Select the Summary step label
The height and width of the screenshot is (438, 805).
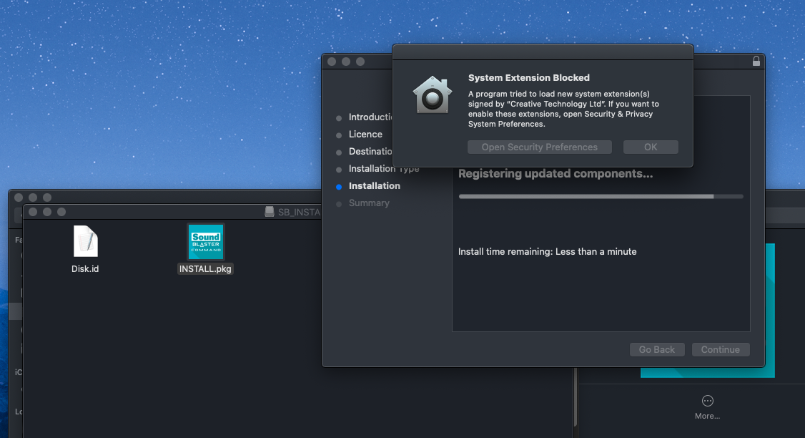[x=369, y=203]
